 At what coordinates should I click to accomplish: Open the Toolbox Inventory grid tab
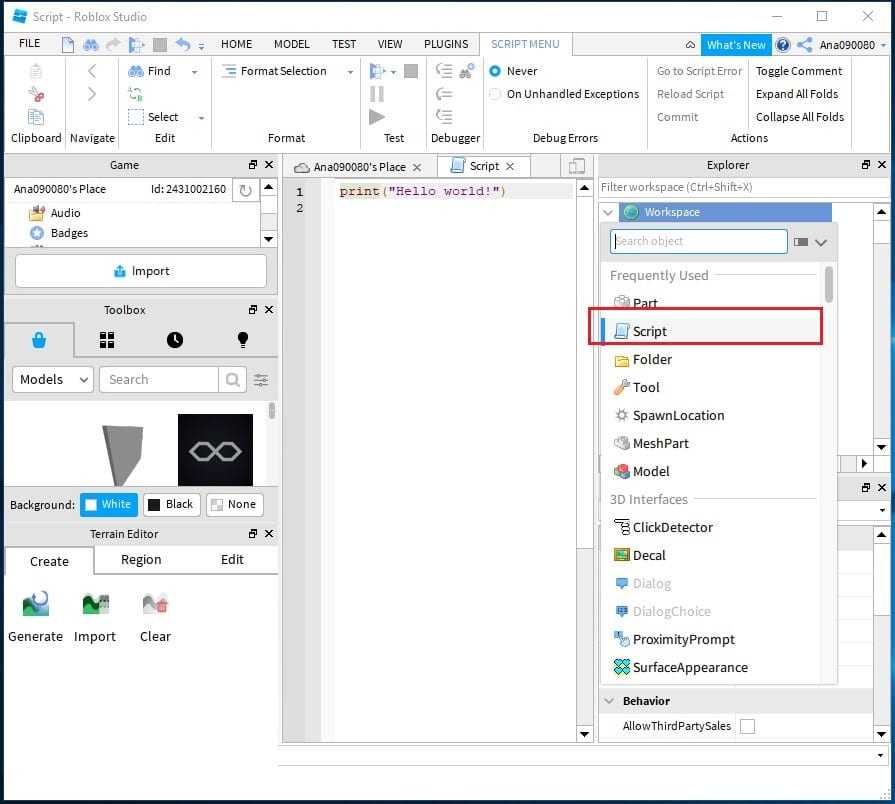click(x=107, y=340)
